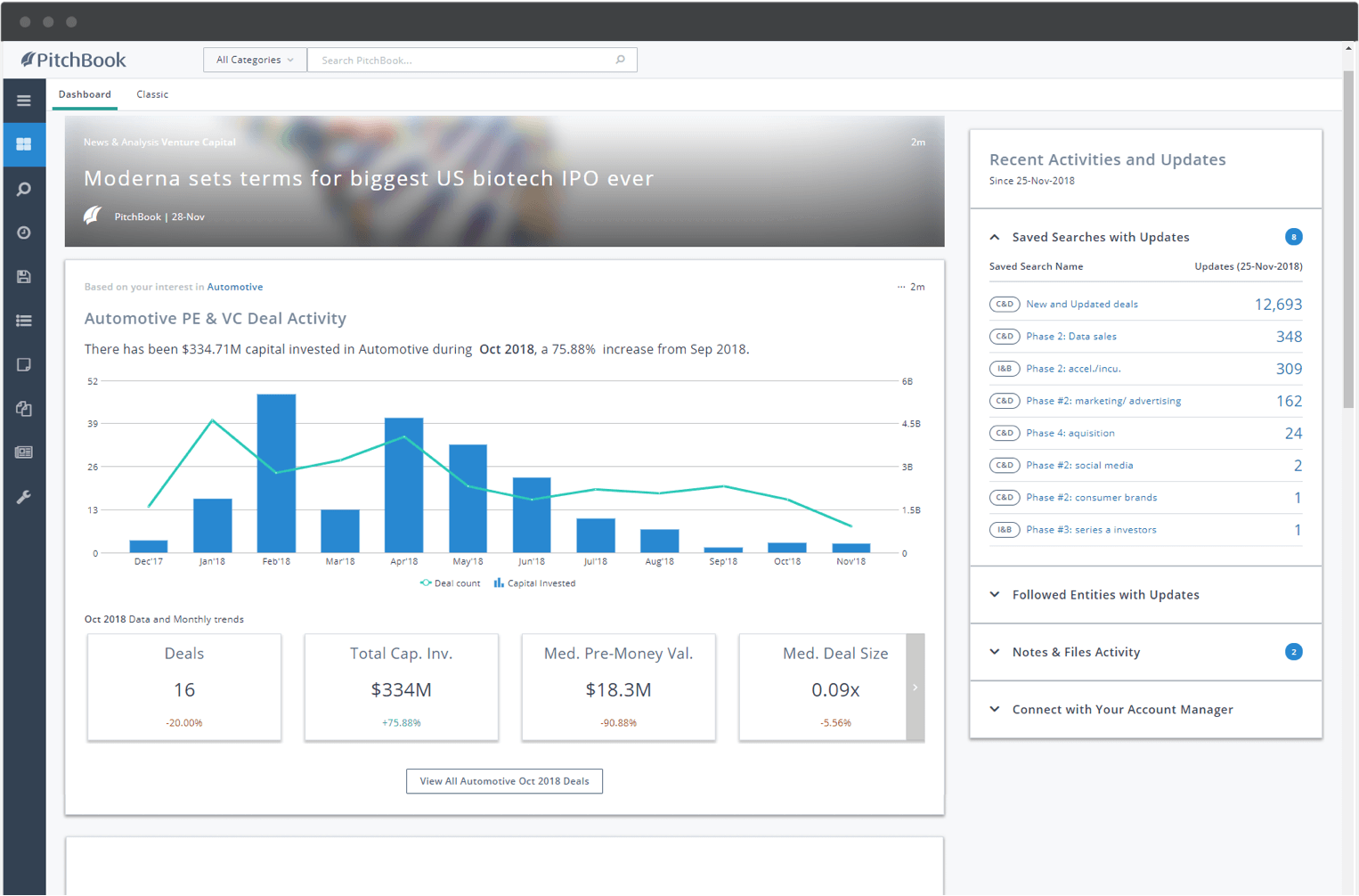The height and width of the screenshot is (896, 1359).
Task: Click the page vertical scrollbar
Action: [x=1348, y=240]
